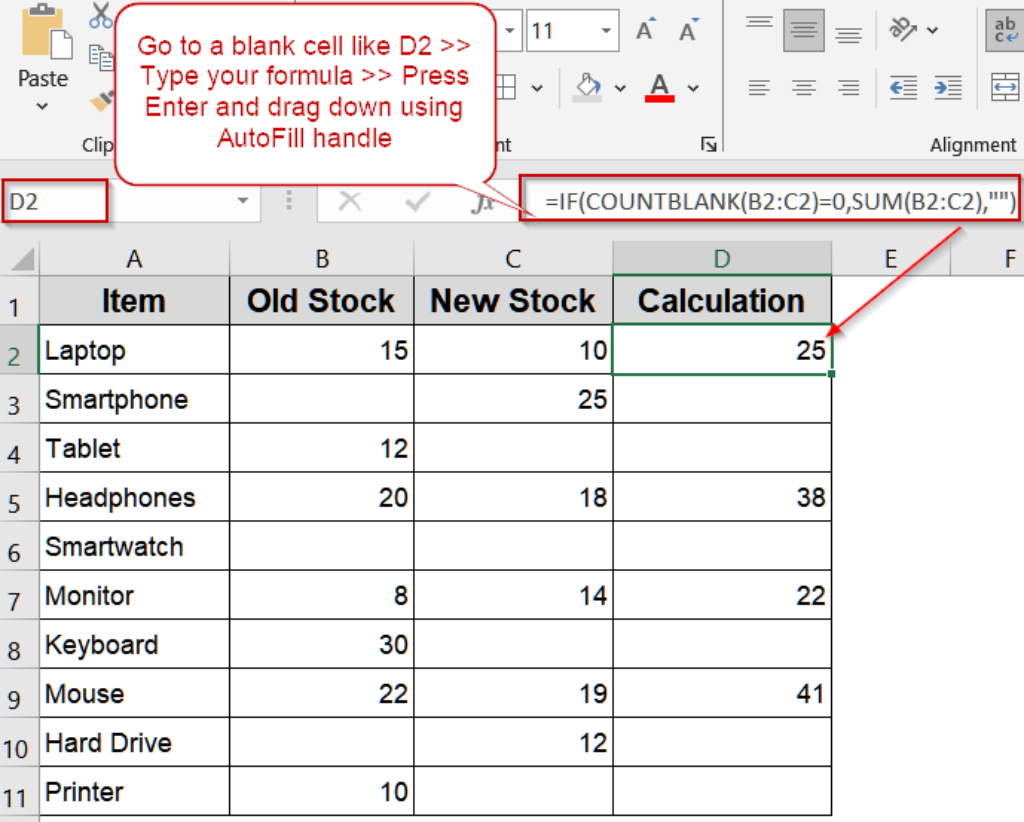The width and height of the screenshot is (1024, 822).
Task: Open the Alignment dialog launcher
Action: point(709,145)
